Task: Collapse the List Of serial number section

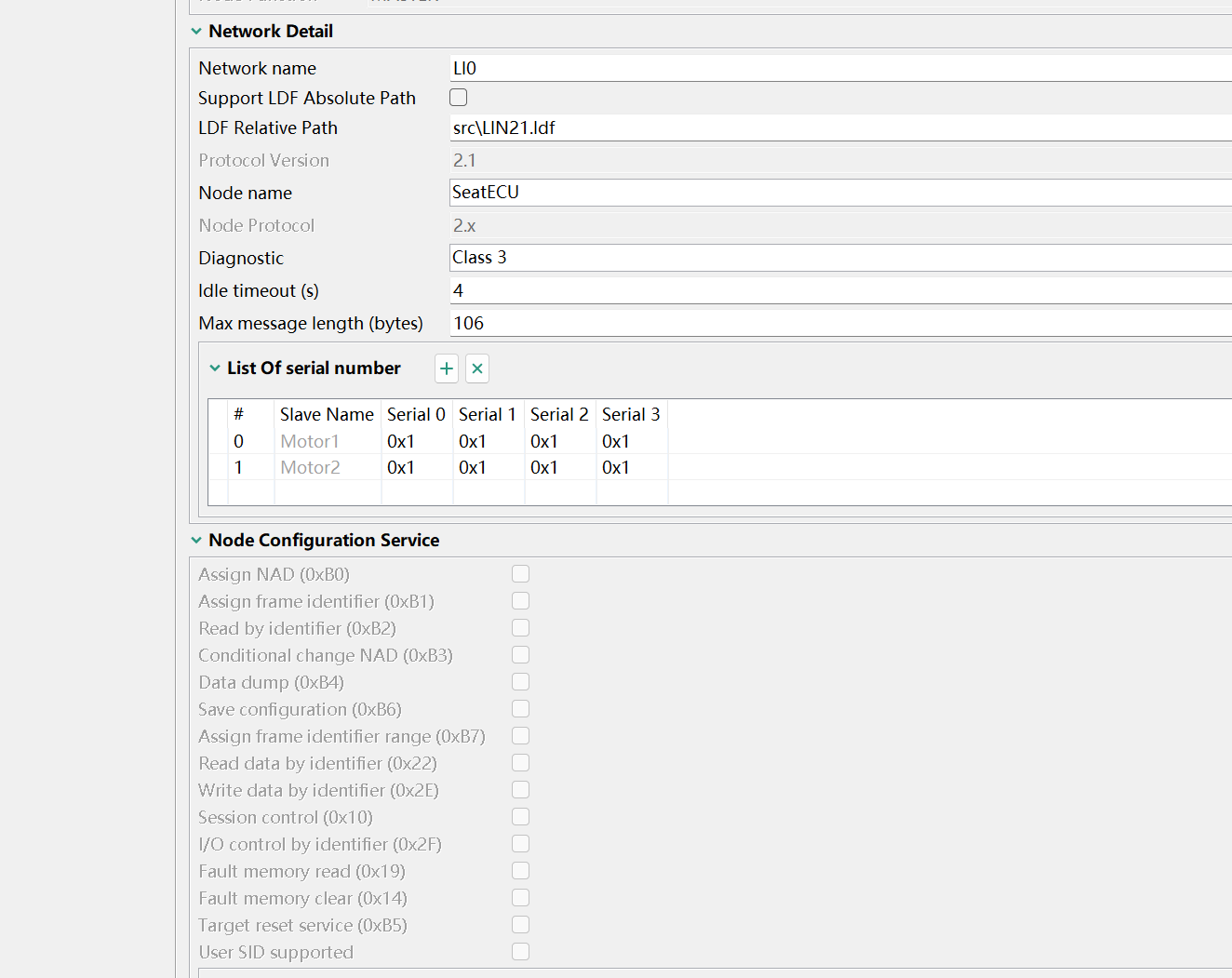Action: [x=215, y=368]
